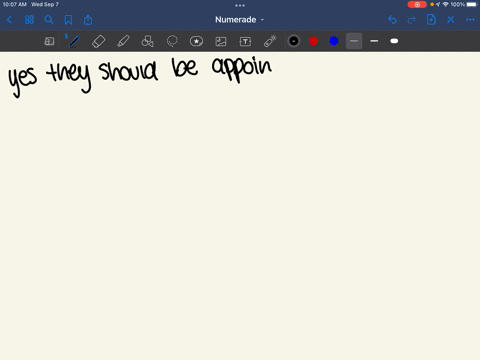Close the document with X

[x=451, y=20]
